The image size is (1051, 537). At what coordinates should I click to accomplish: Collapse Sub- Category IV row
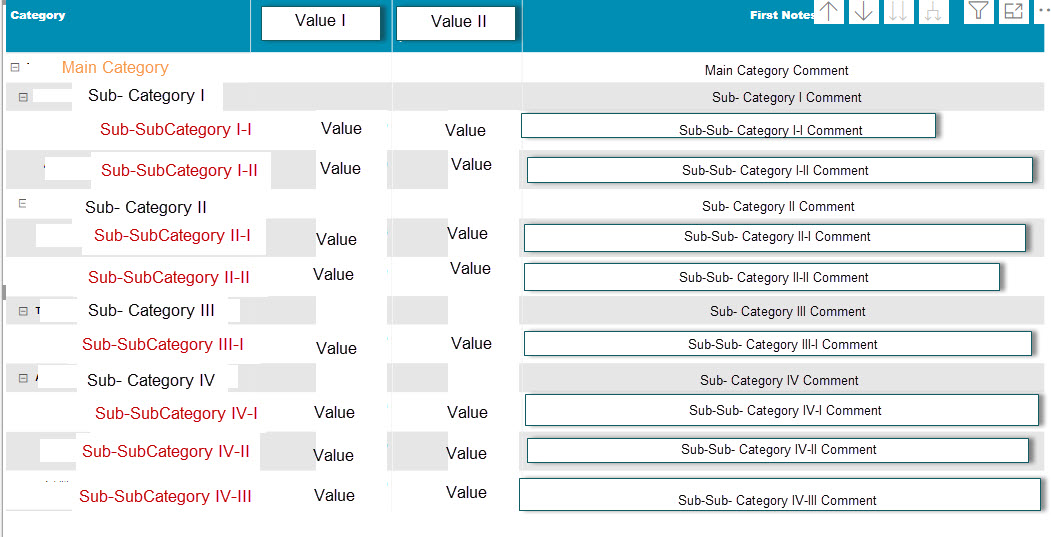pos(23,378)
